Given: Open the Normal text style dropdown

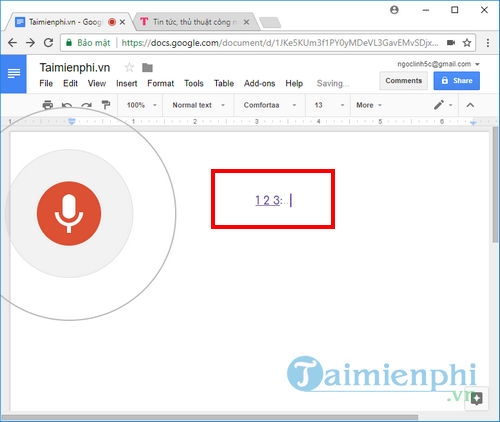Looking at the screenshot, I should tap(198, 105).
